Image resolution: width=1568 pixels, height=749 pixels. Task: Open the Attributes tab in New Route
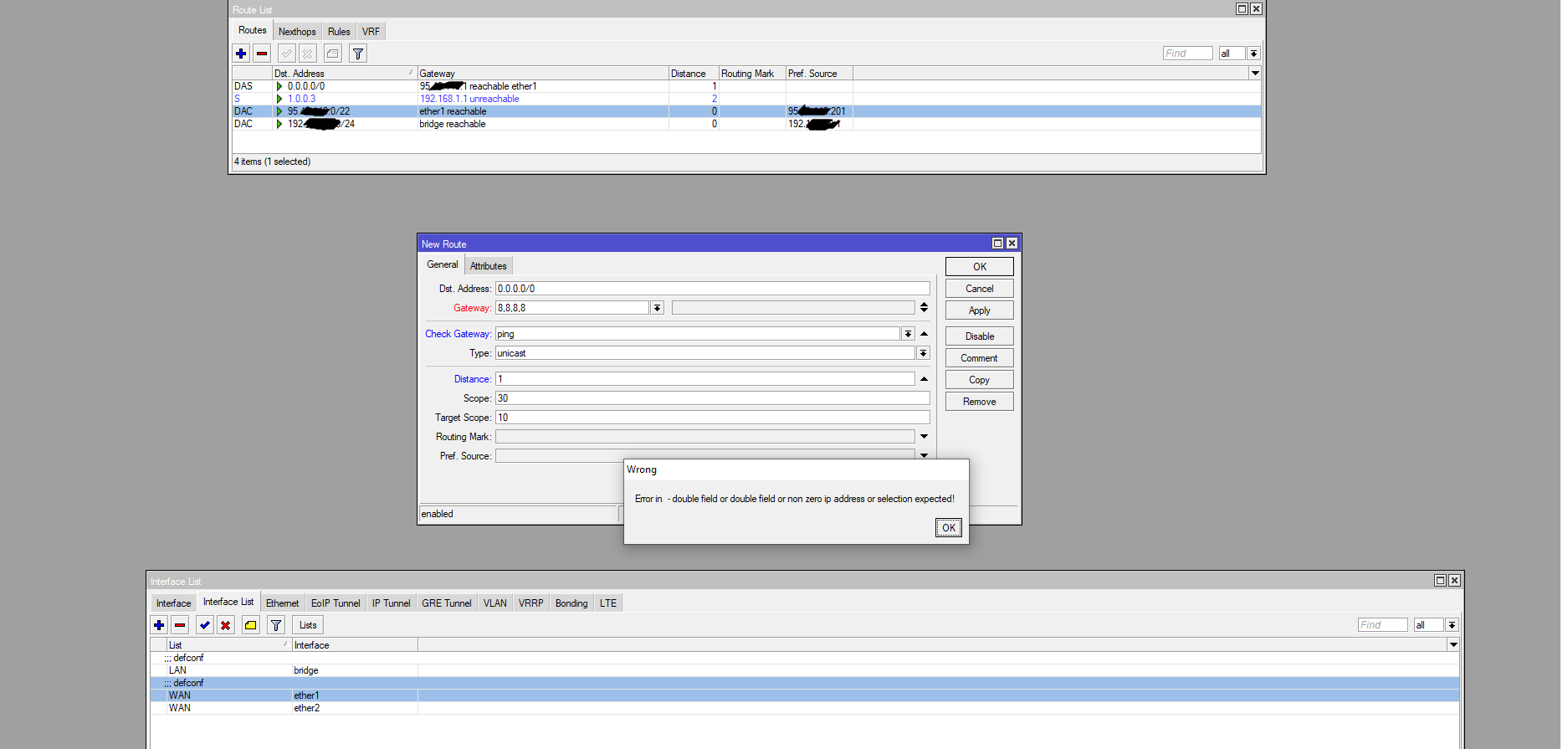(488, 266)
